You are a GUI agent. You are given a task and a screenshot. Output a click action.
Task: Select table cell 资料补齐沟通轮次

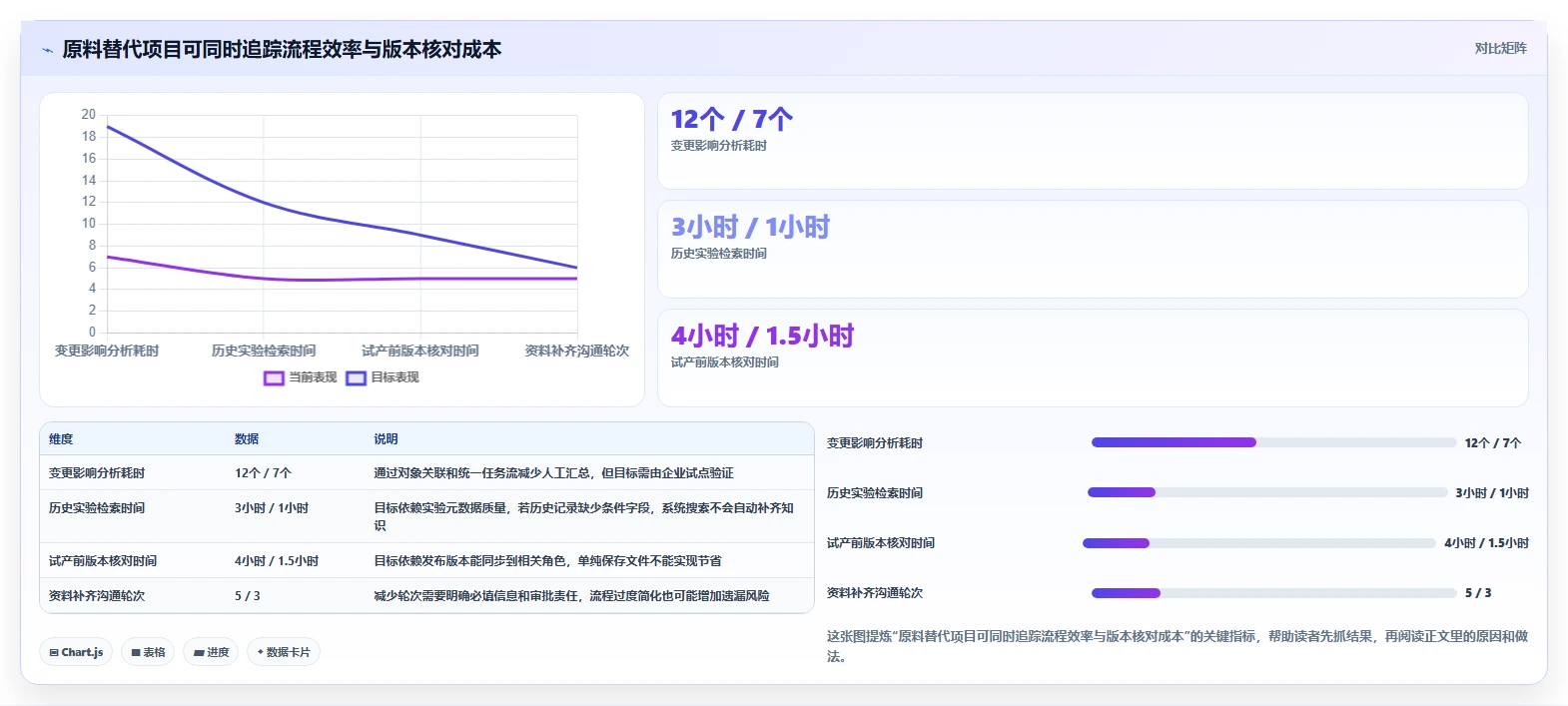click(97, 596)
